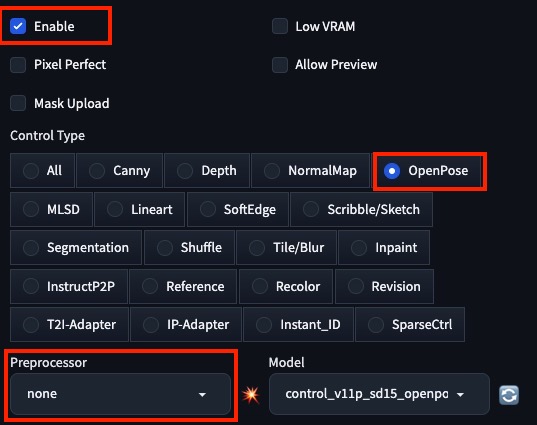Tick the Allow Preview checkbox
This screenshot has height=425, width=537.
coord(280,65)
